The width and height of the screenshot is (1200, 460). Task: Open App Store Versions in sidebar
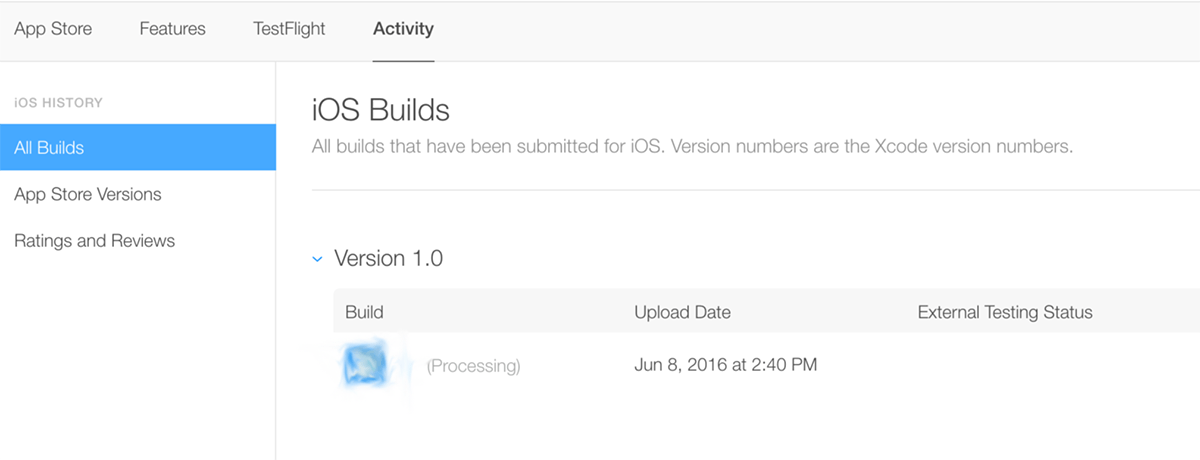tap(88, 194)
